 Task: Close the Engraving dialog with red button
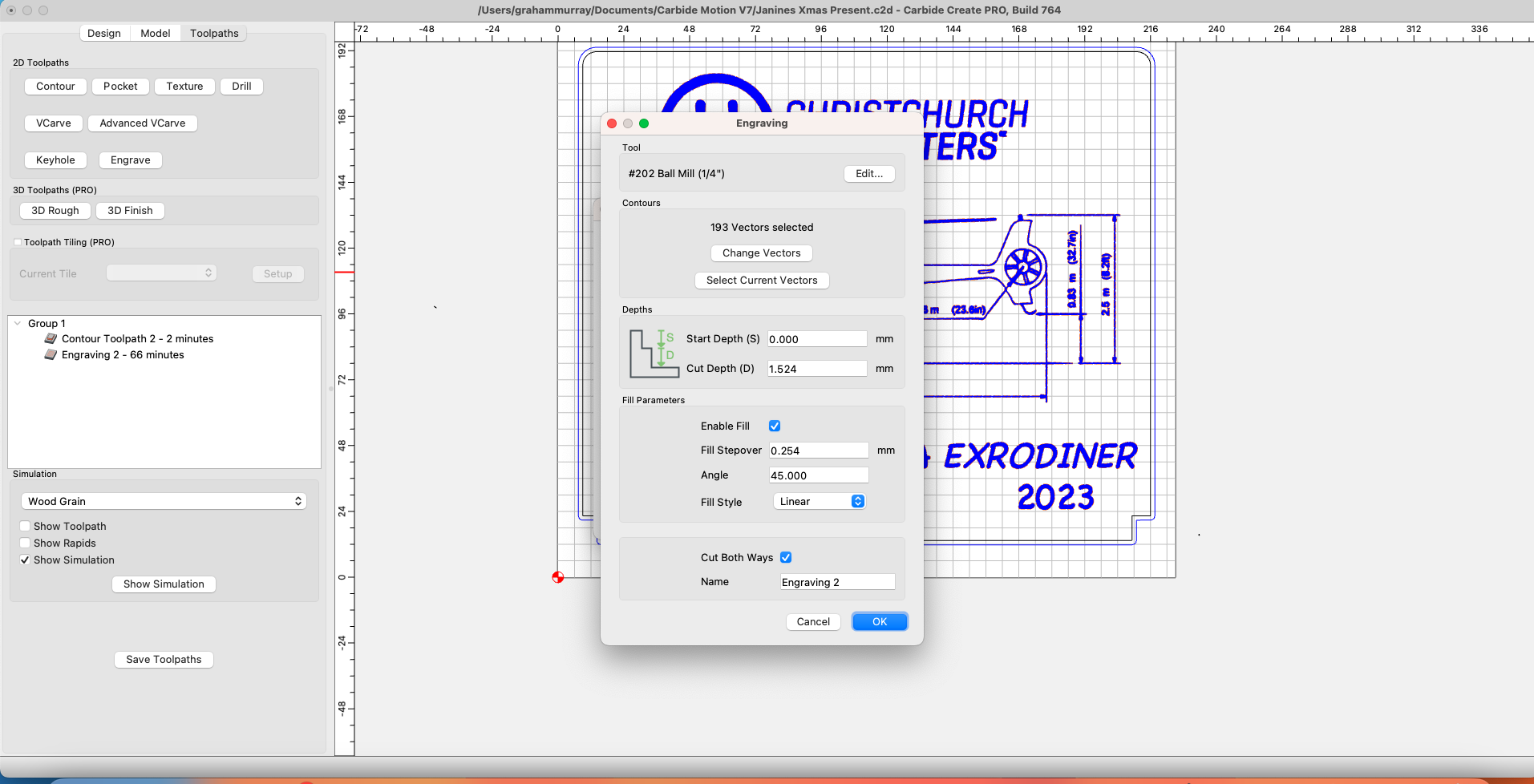pyautogui.click(x=612, y=123)
